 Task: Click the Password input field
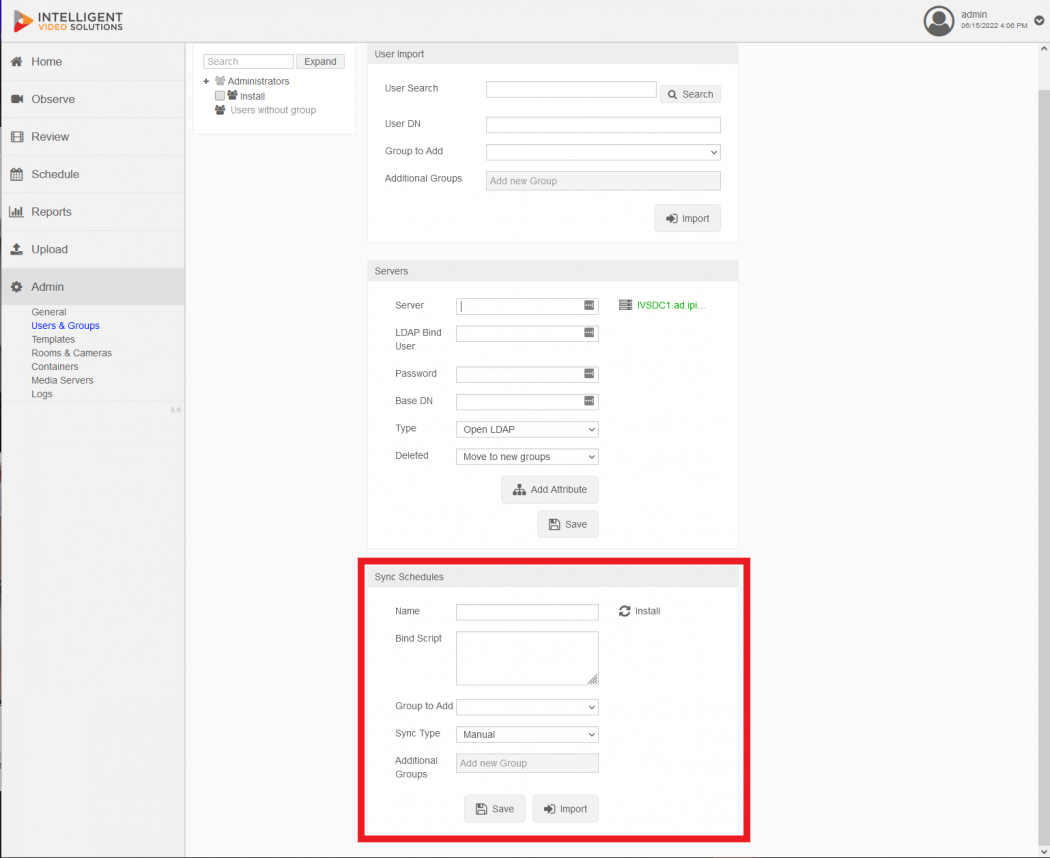pyautogui.click(x=527, y=374)
